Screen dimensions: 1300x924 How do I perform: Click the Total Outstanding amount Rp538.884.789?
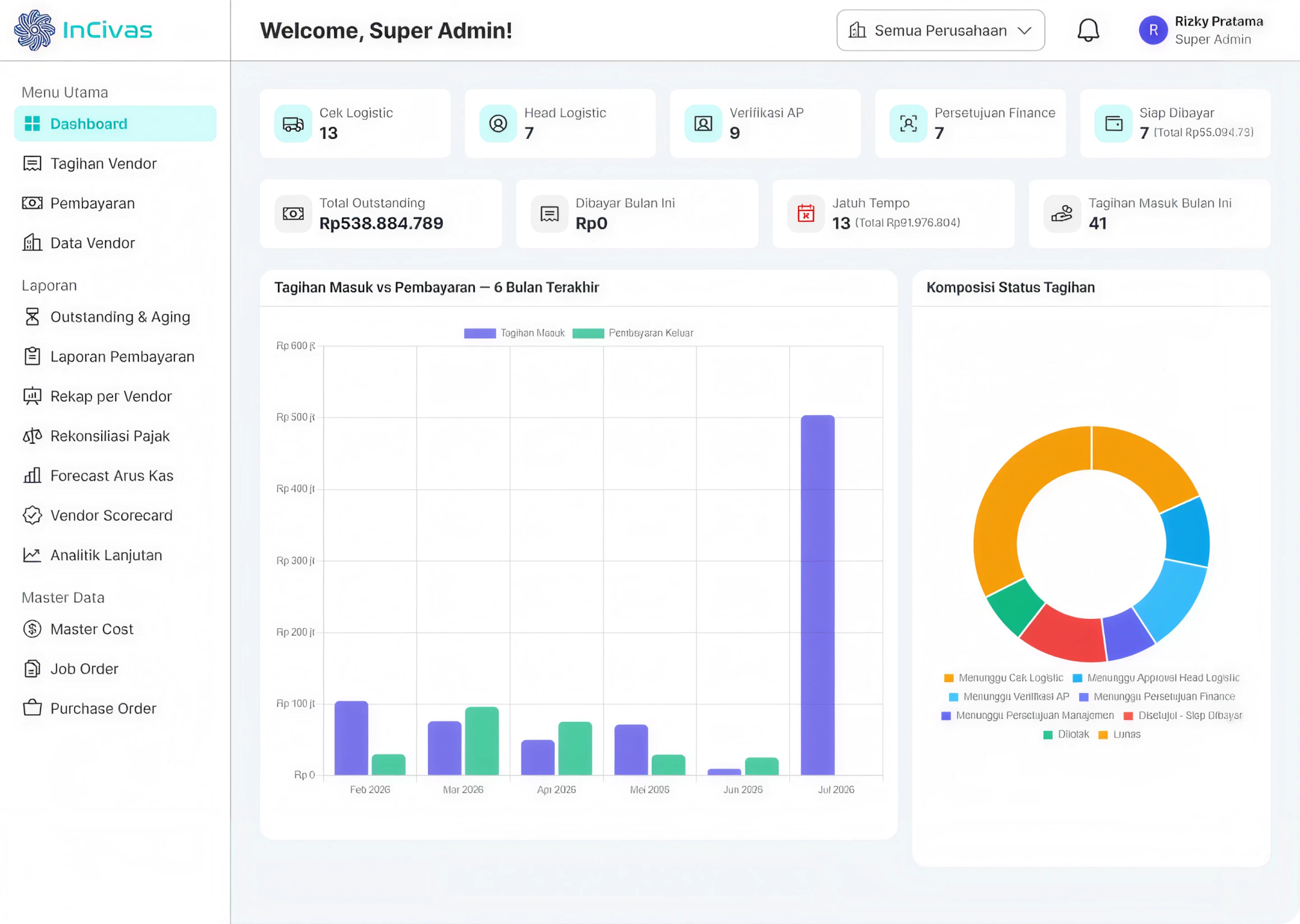pos(381,223)
